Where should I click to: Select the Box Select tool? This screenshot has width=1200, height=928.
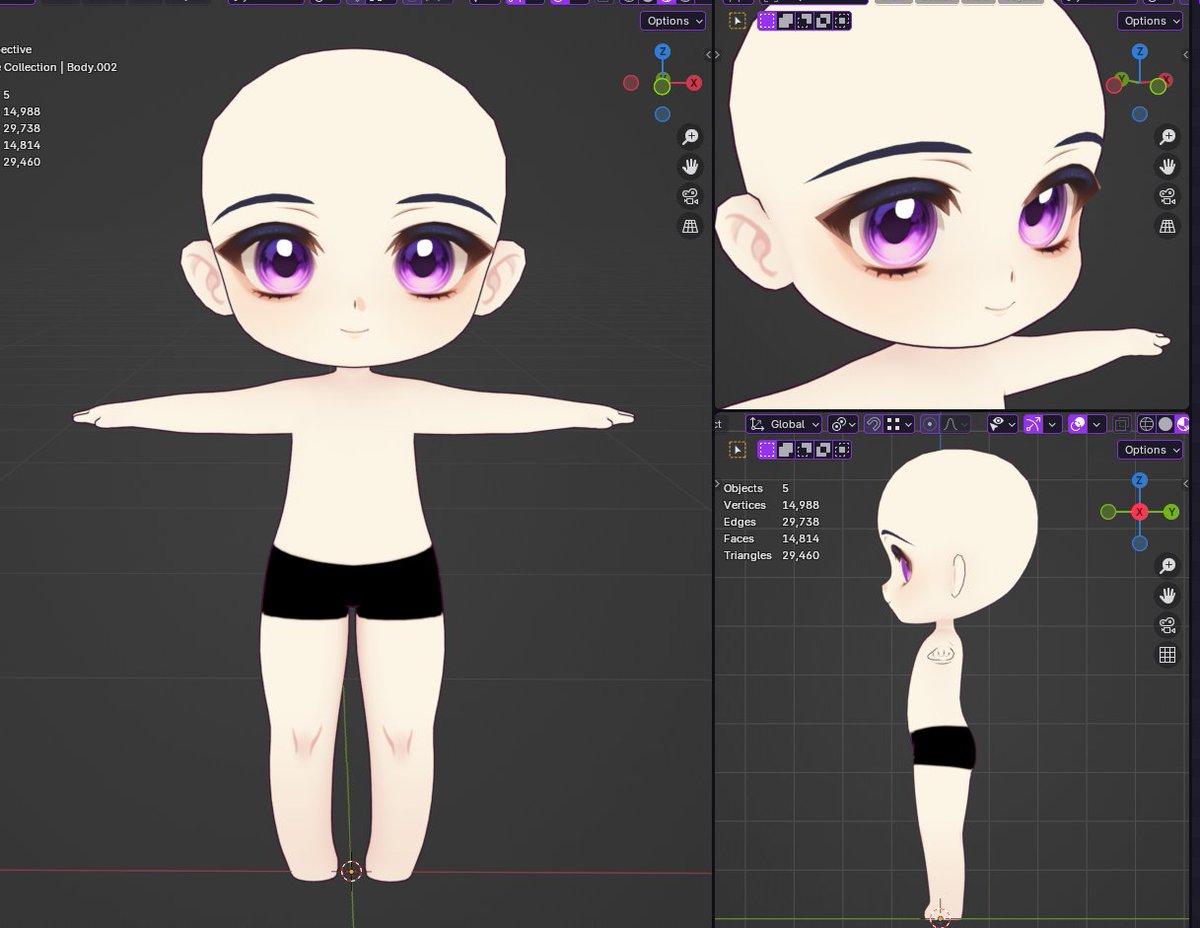(x=768, y=20)
